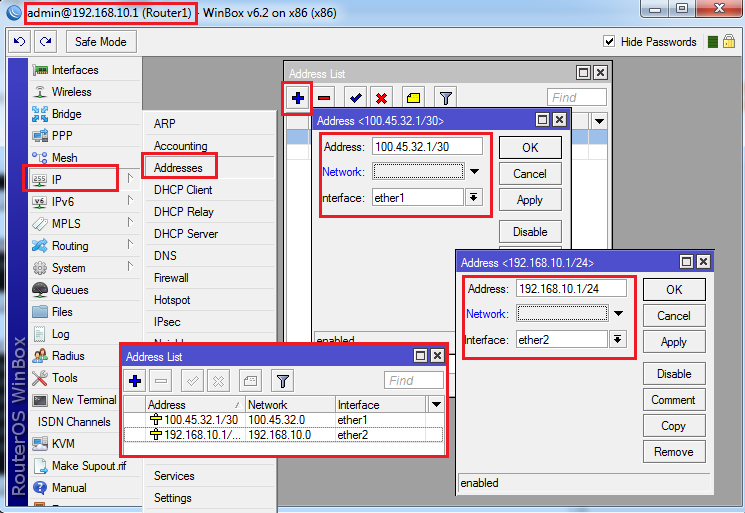Click the Undo arrow in WinBox toolbar
This screenshot has width=745, height=513.
(x=19, y=42)
